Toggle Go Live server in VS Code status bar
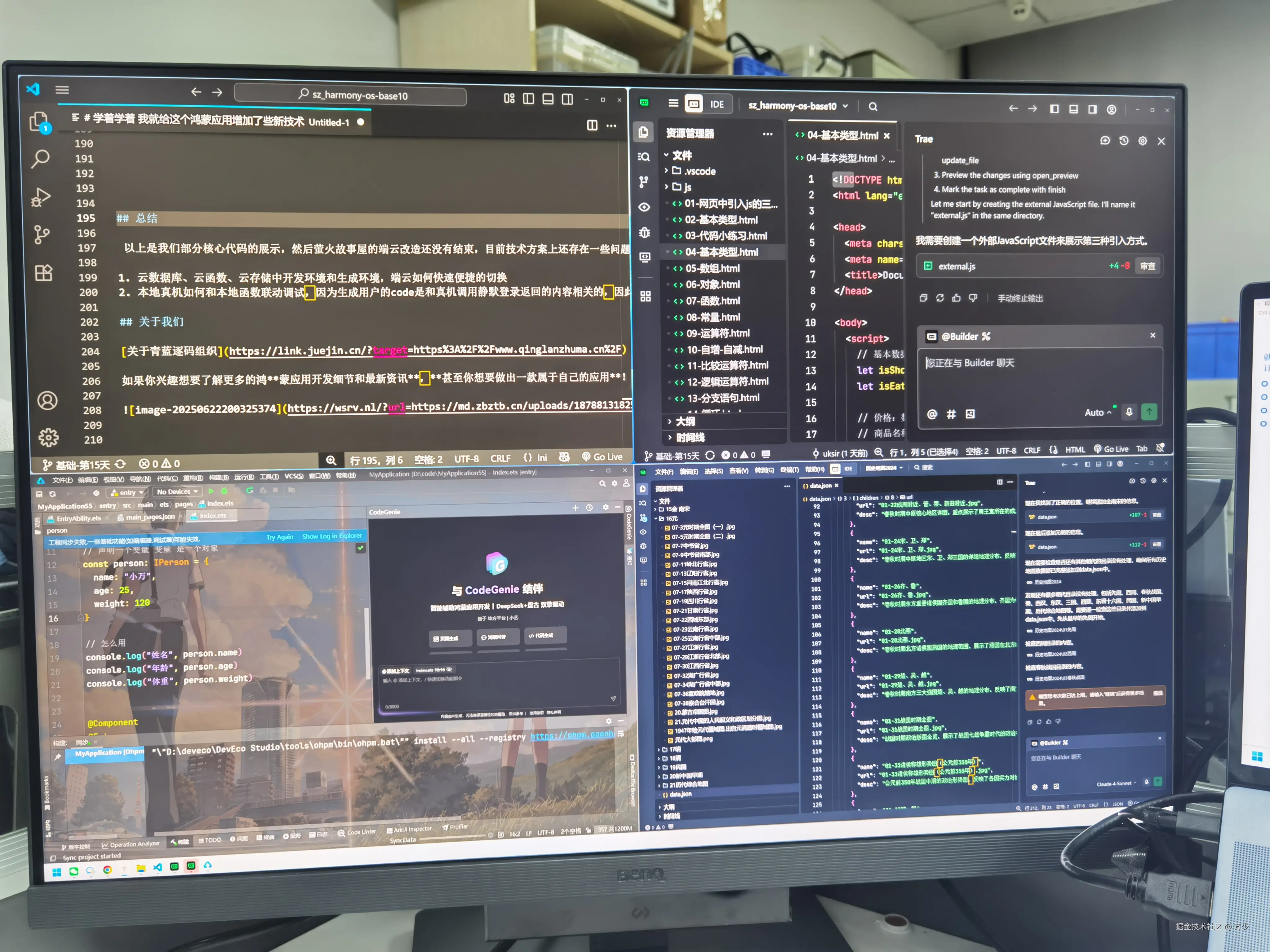 coord(602,457)
